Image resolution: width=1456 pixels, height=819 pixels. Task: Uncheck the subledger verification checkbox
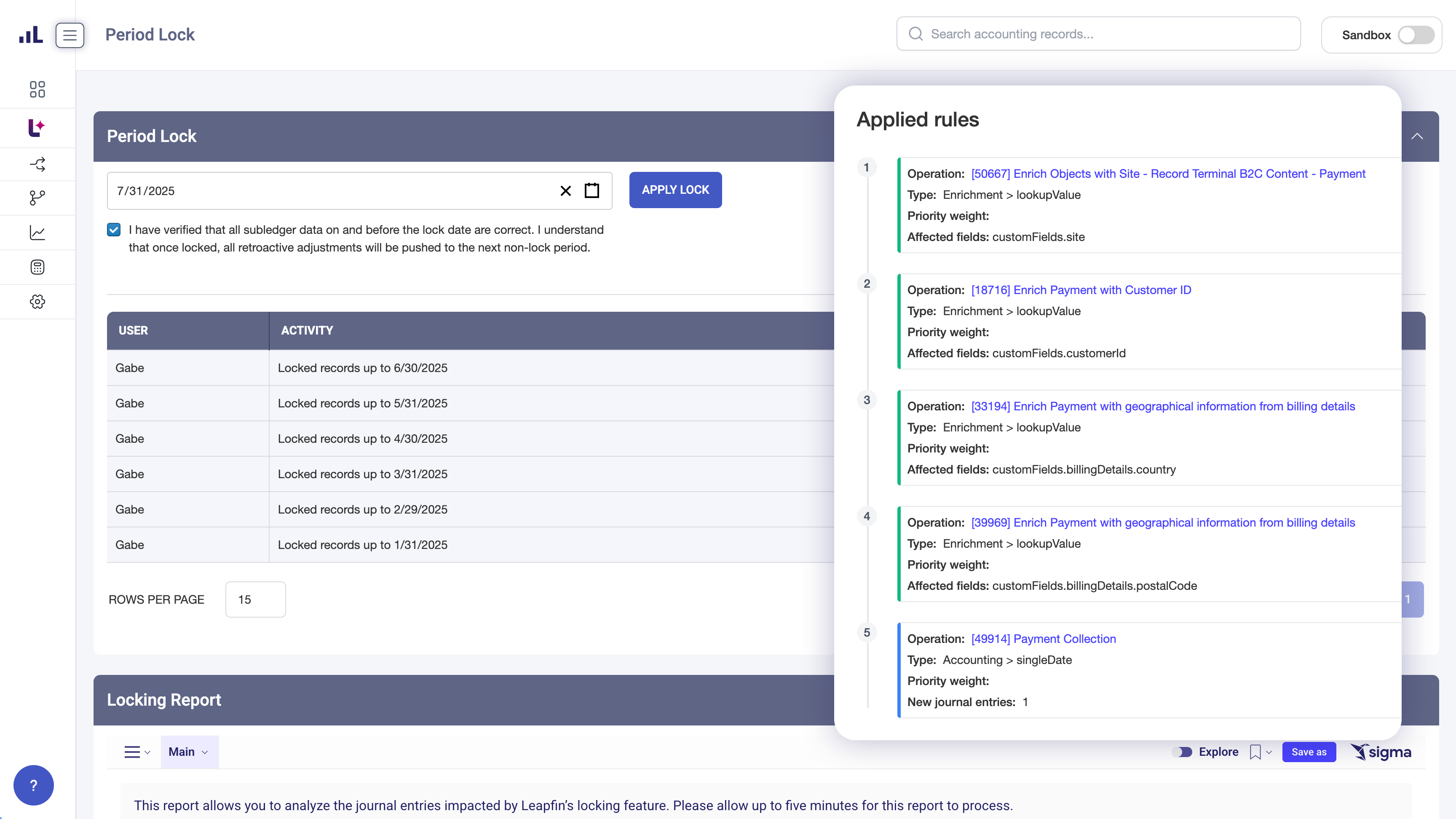coord(114,230)
